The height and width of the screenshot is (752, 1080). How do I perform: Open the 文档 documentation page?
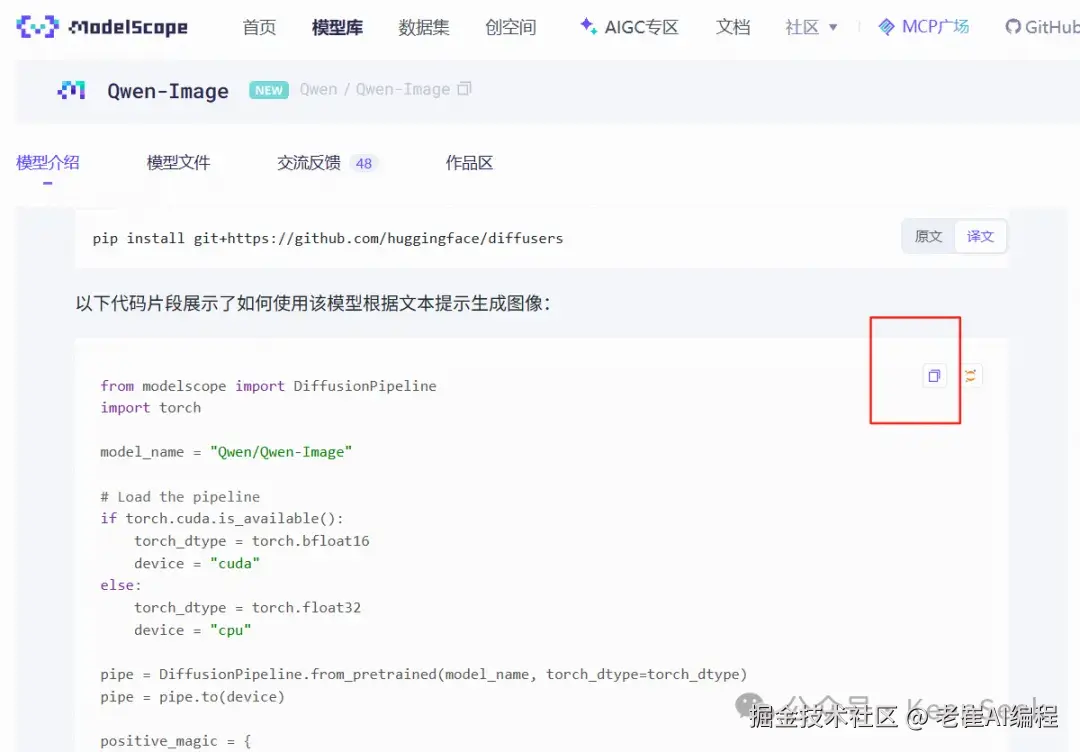click(x=733, y=27)
